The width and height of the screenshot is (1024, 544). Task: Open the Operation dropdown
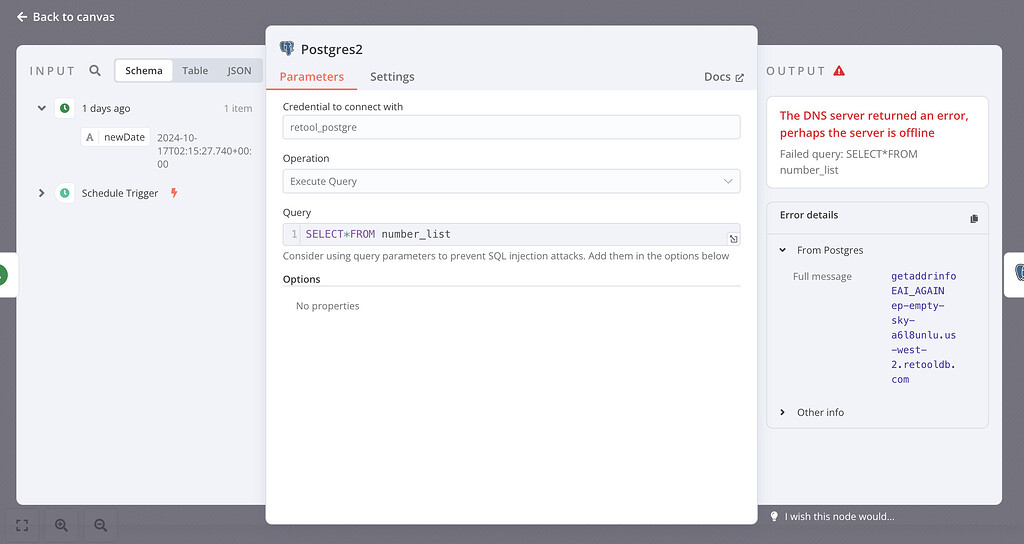coord(511,181)
